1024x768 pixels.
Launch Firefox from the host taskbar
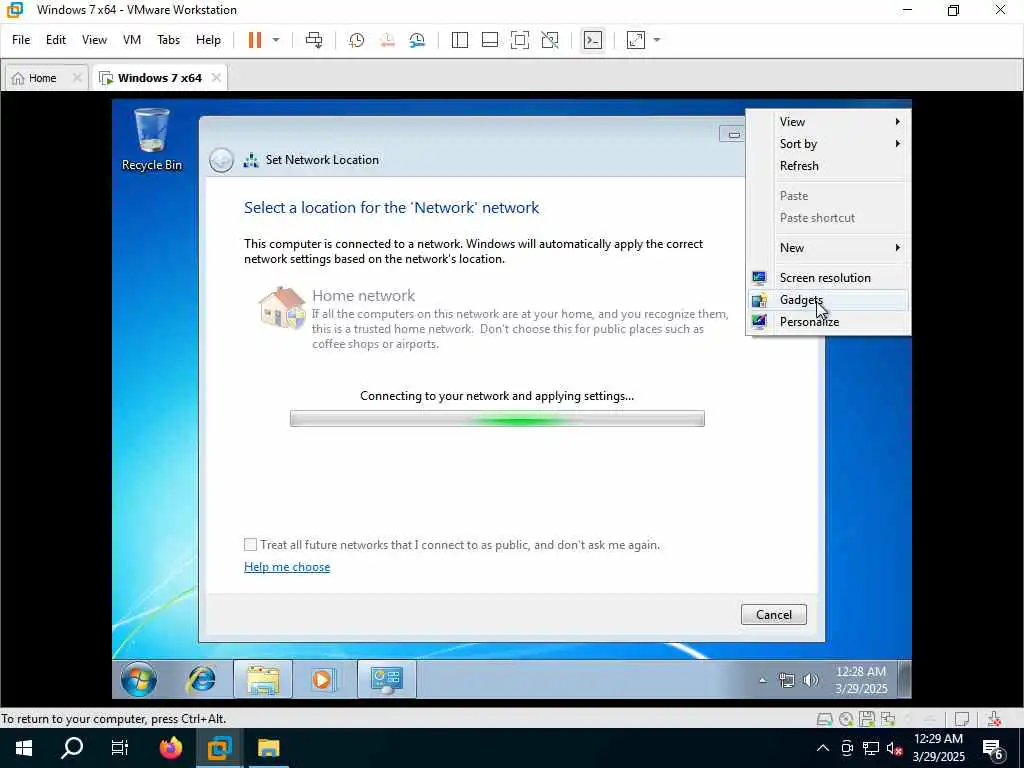170,748
